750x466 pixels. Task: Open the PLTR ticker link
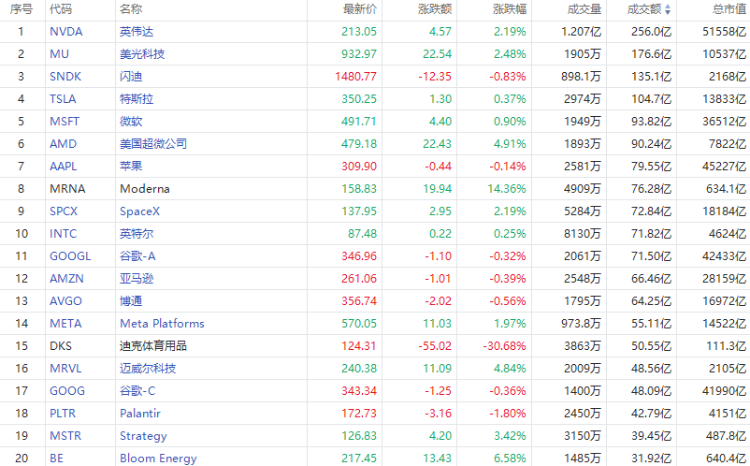point(63,414)
